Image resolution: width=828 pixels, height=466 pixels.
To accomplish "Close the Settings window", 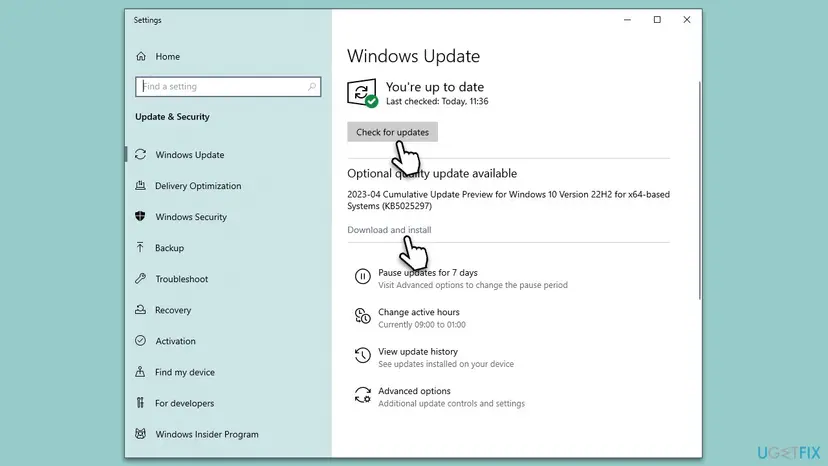I will [x=686, y=20].
